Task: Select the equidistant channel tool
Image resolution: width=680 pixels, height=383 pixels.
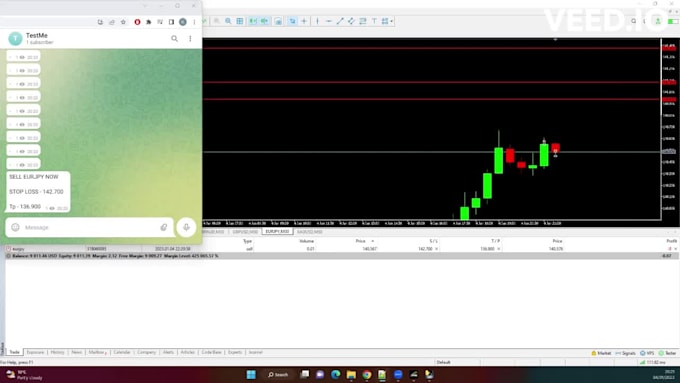Action: [x=351, y=21]
